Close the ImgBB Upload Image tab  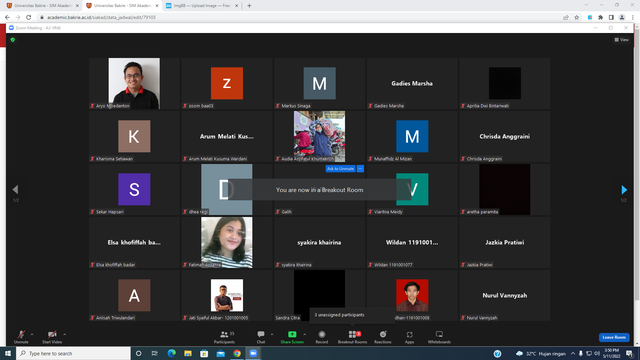(x=236, y=6)
